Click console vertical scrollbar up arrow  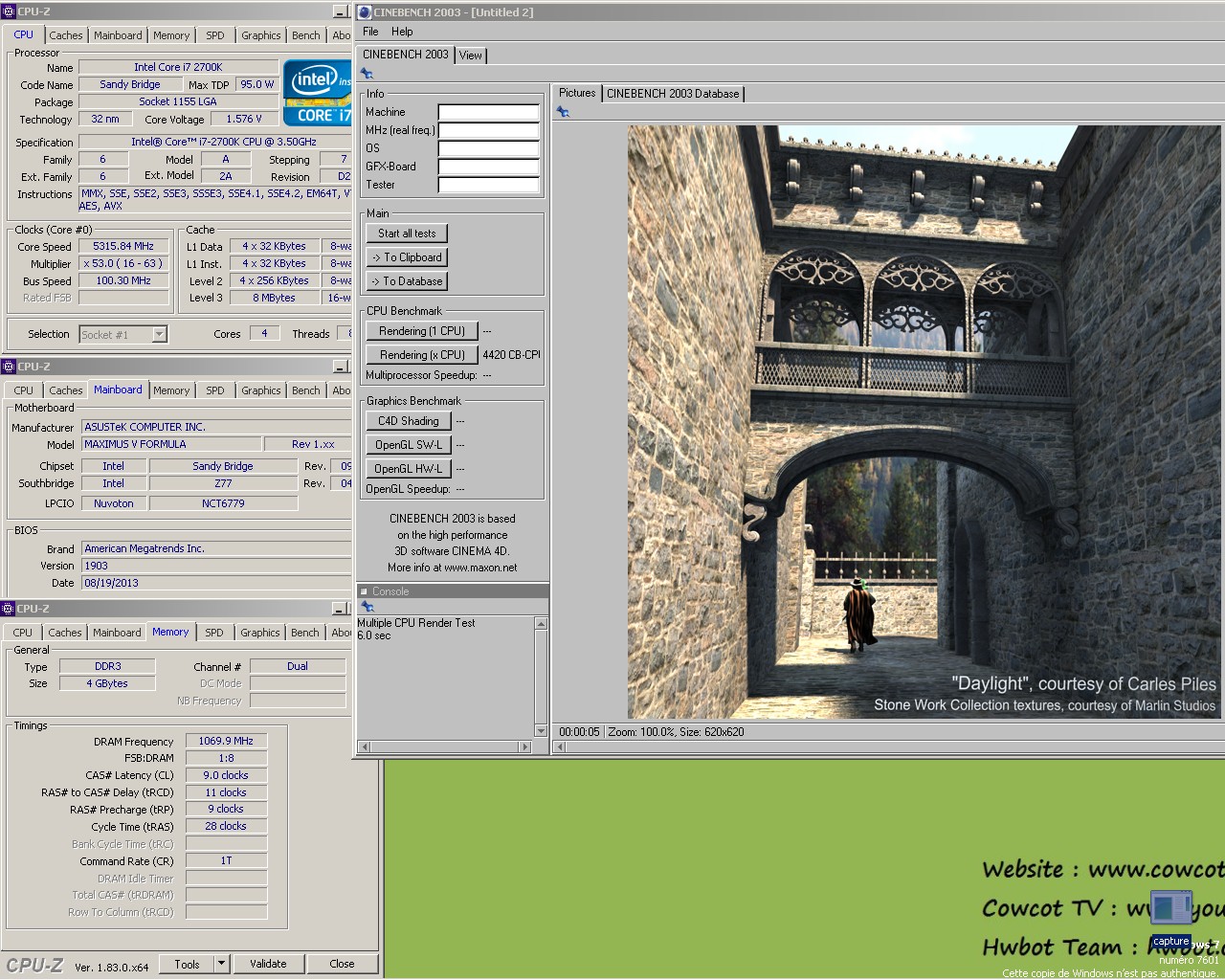(541, 624)
